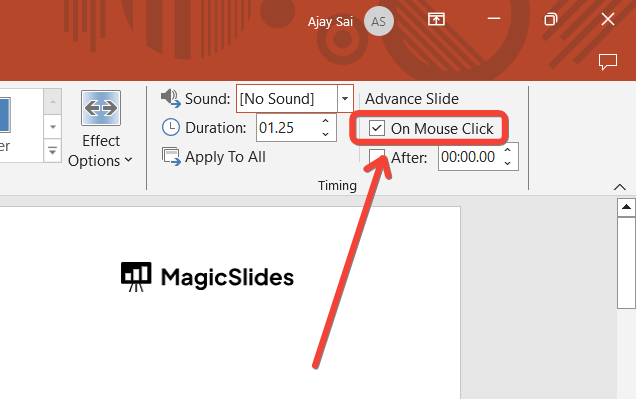Click the Ribbon Display Options icon
Viewport: 636px width, 399px height.
point(436,19)
